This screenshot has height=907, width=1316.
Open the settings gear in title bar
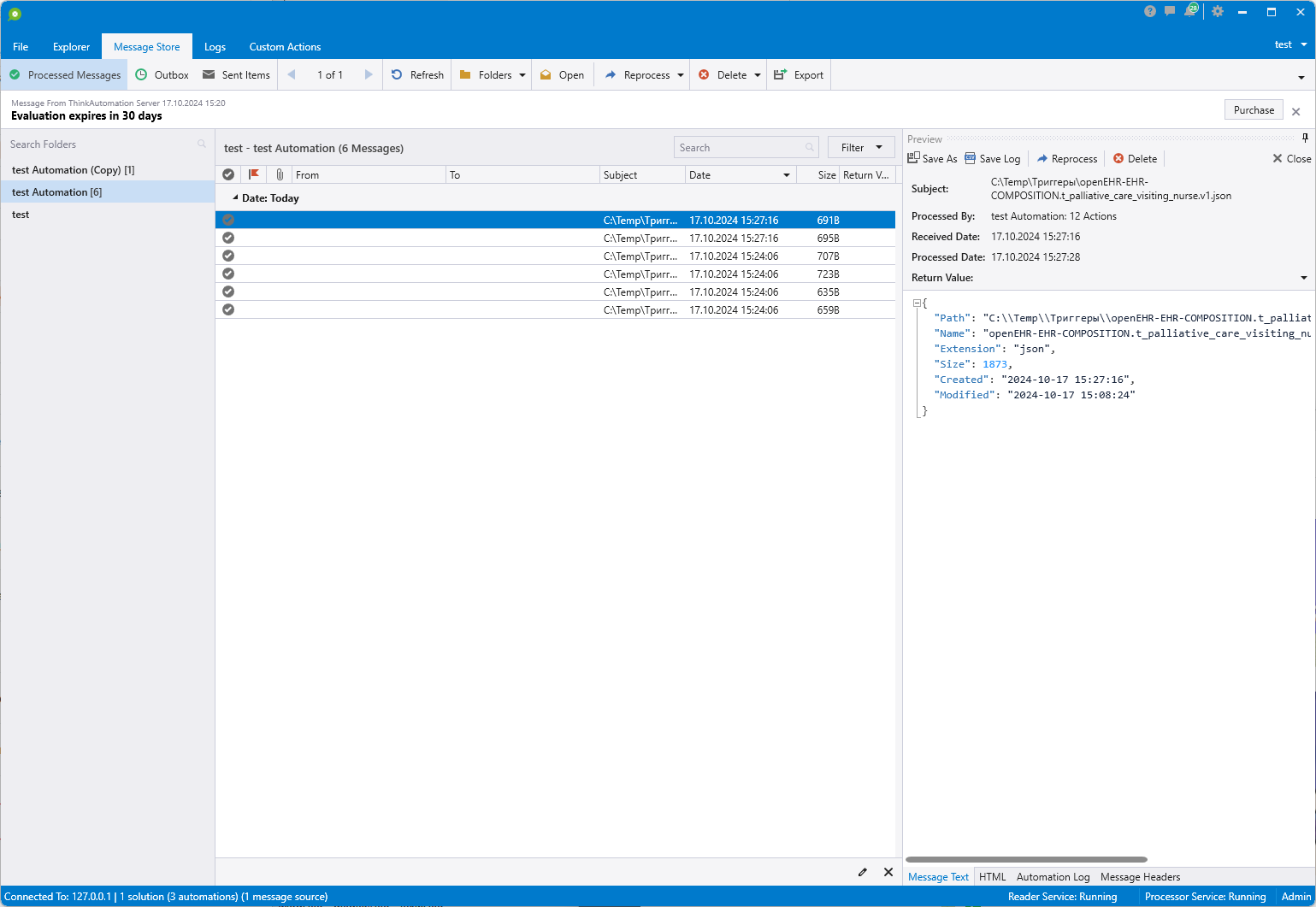pyautogui.click(x=1218, y=12)
